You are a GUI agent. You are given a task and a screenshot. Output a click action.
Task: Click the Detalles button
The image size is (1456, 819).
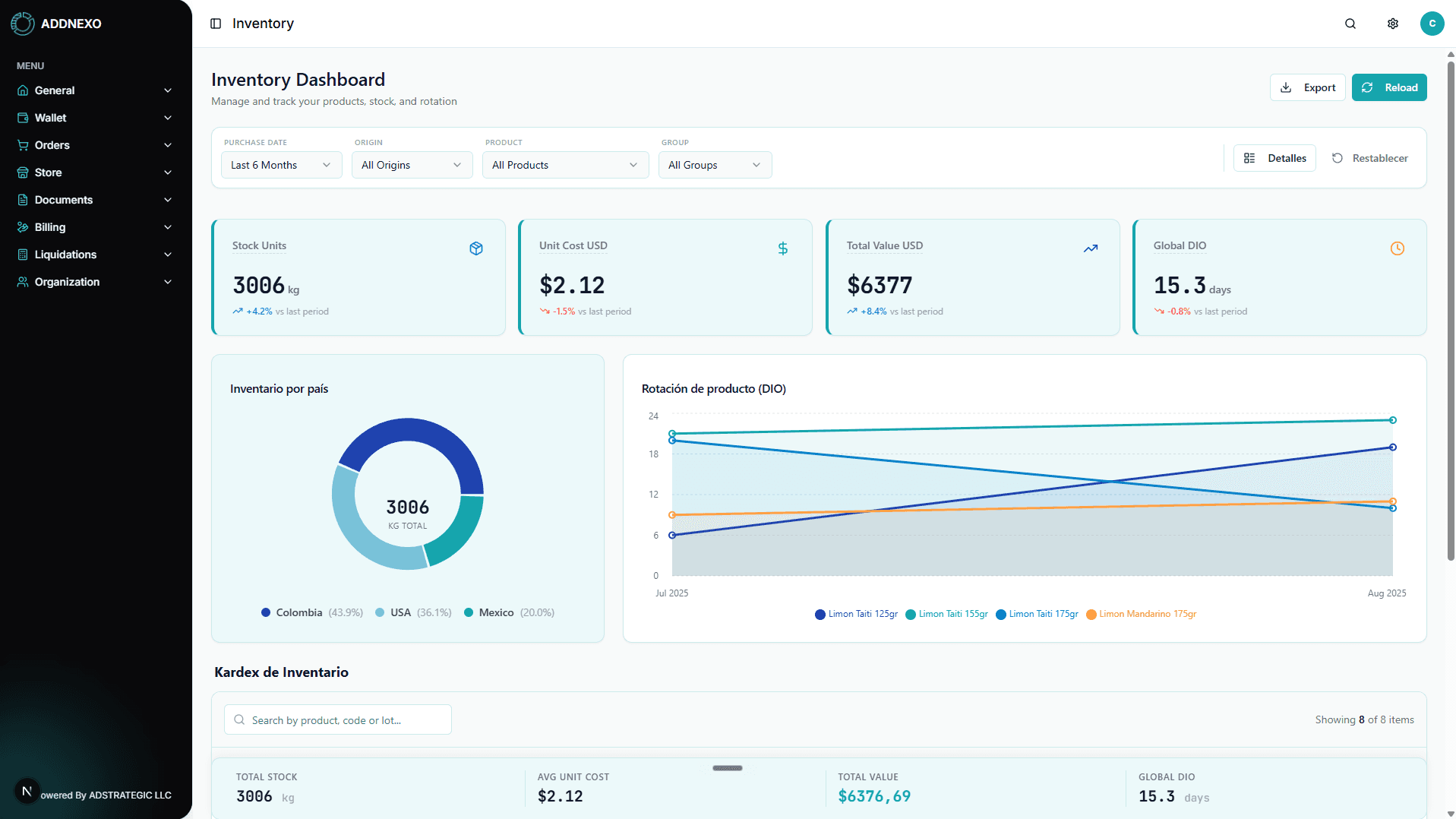click(1274, 158)
